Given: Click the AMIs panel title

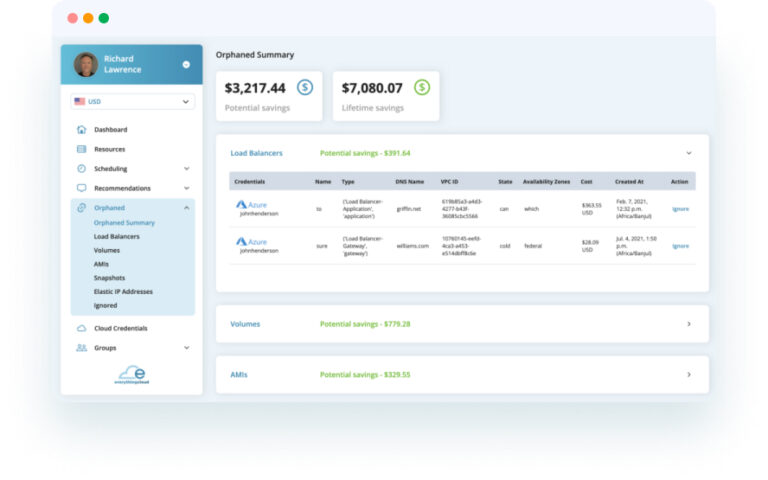Looking at the screenshot, I should point(239,375).
